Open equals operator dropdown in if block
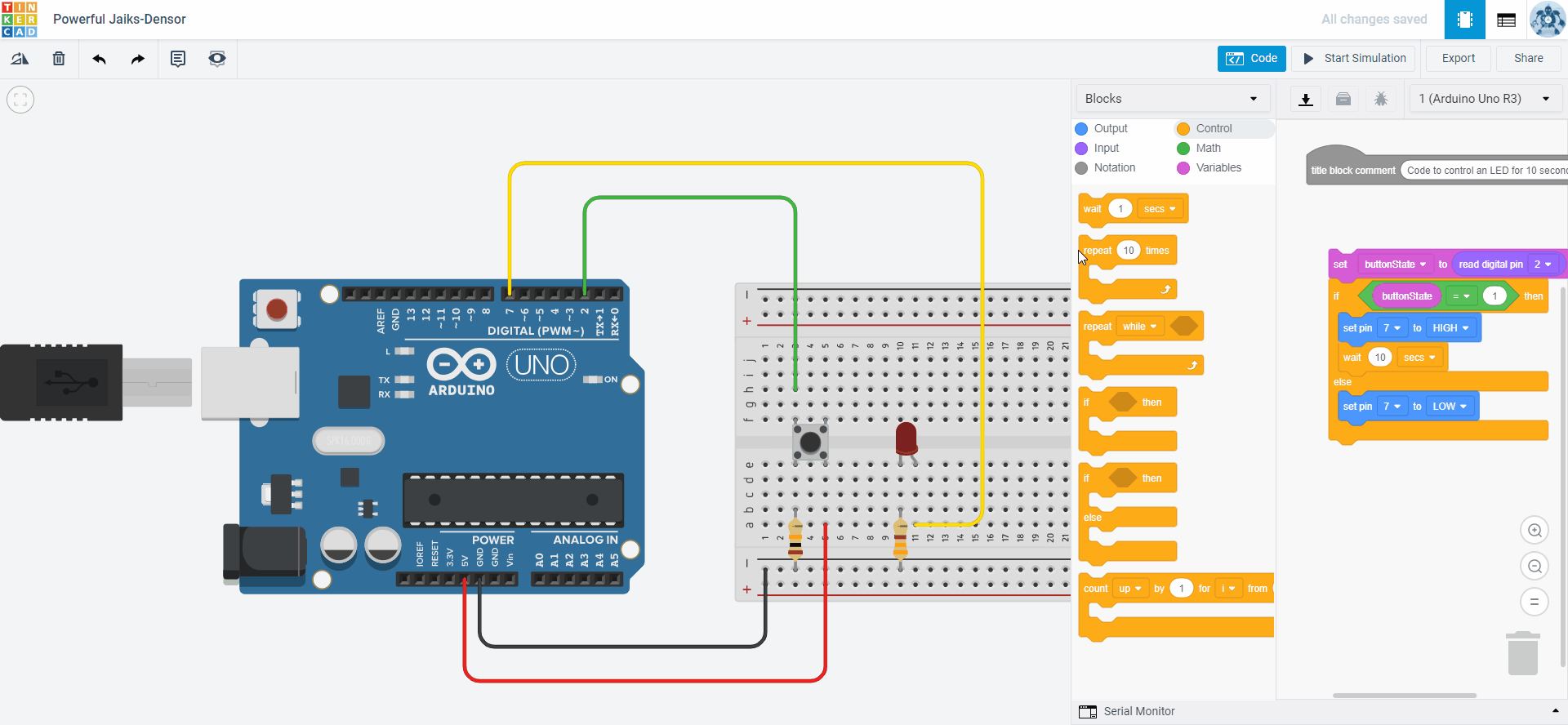 (1461, 296)
